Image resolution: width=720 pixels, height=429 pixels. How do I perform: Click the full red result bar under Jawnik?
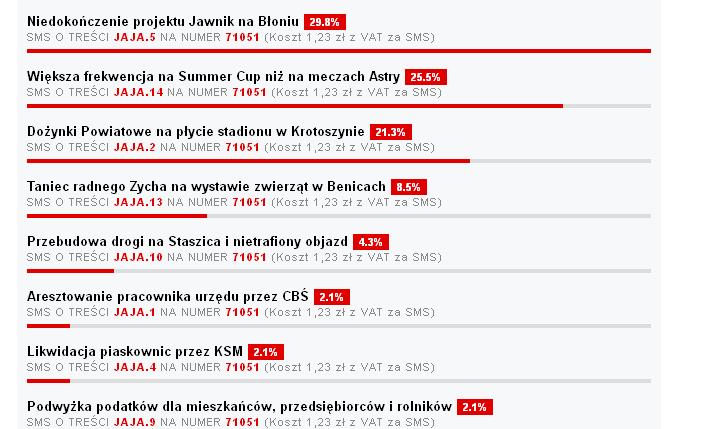(339, 51)
